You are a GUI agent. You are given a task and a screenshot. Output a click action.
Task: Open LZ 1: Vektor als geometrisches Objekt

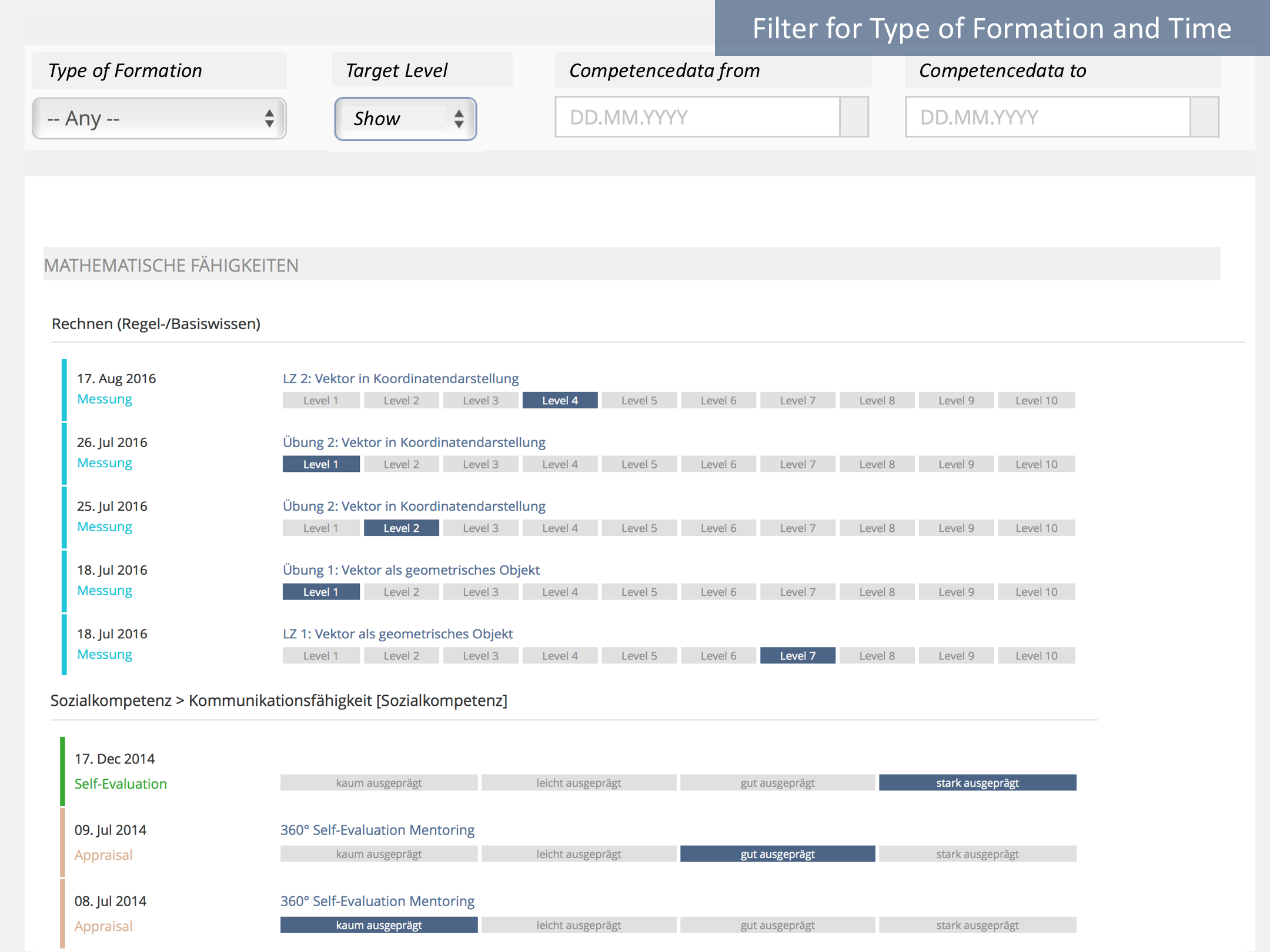coord(397,634)
